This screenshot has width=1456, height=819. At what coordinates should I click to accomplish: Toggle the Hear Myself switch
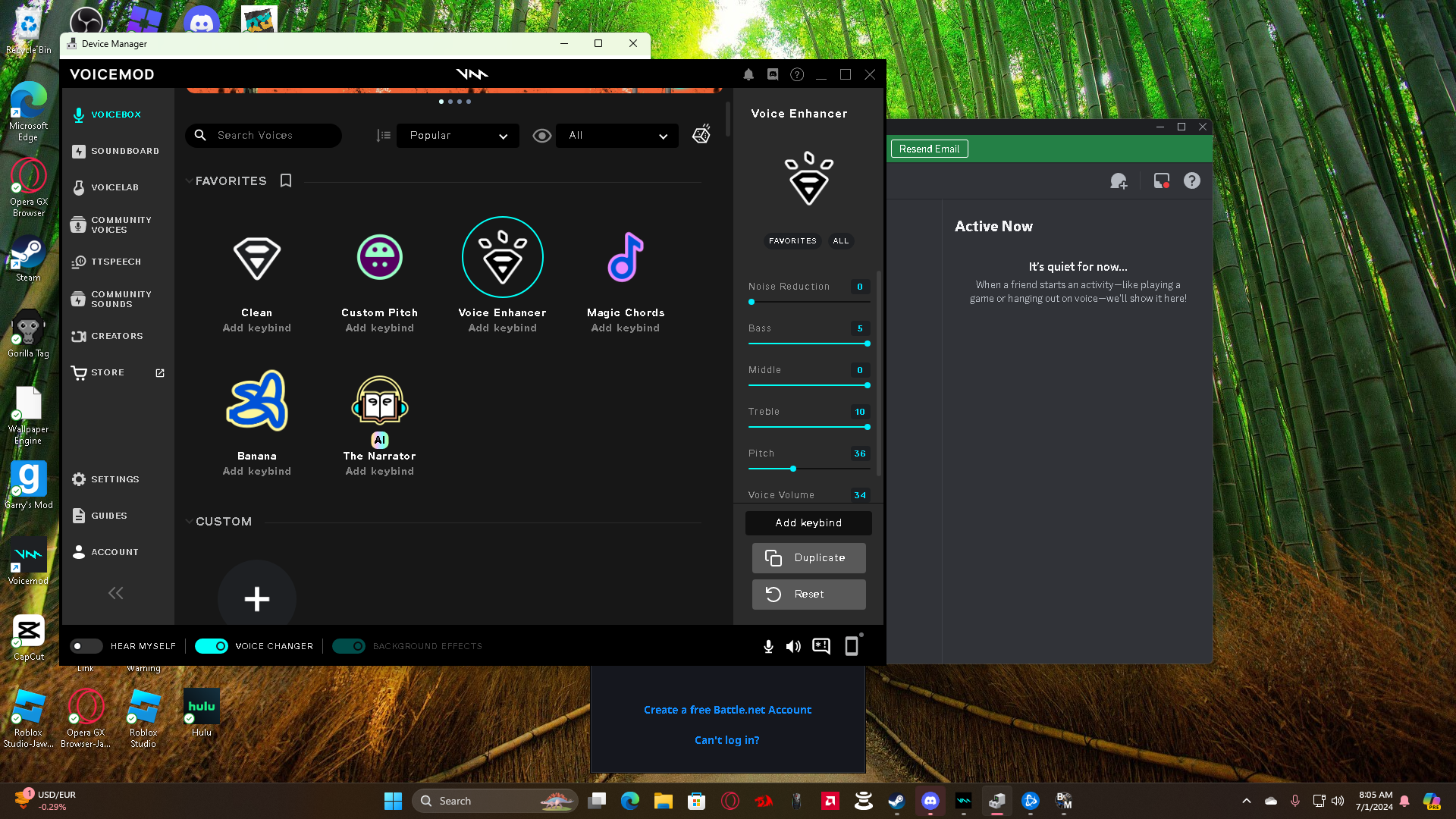(x=86, y=646)
